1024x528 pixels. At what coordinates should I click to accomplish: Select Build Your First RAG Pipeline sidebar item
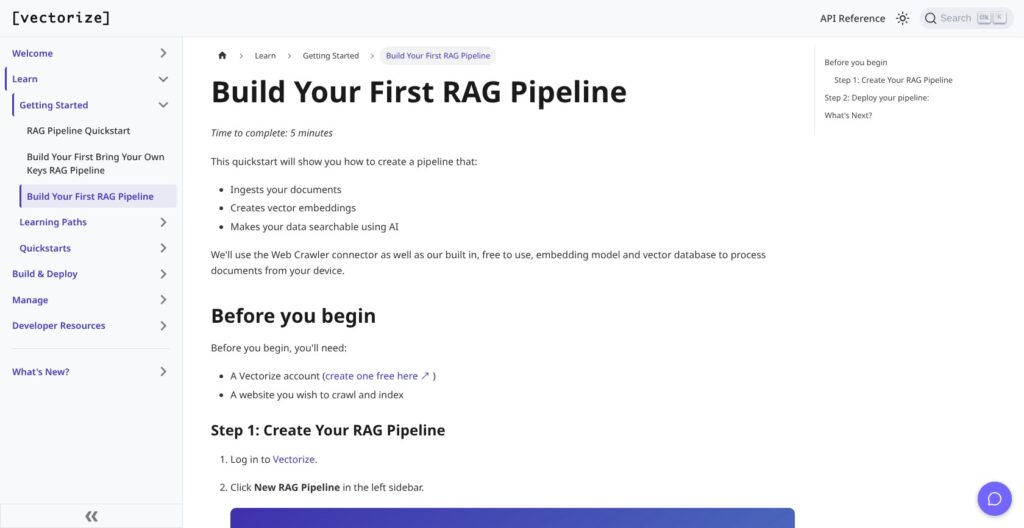click(98, 196)
